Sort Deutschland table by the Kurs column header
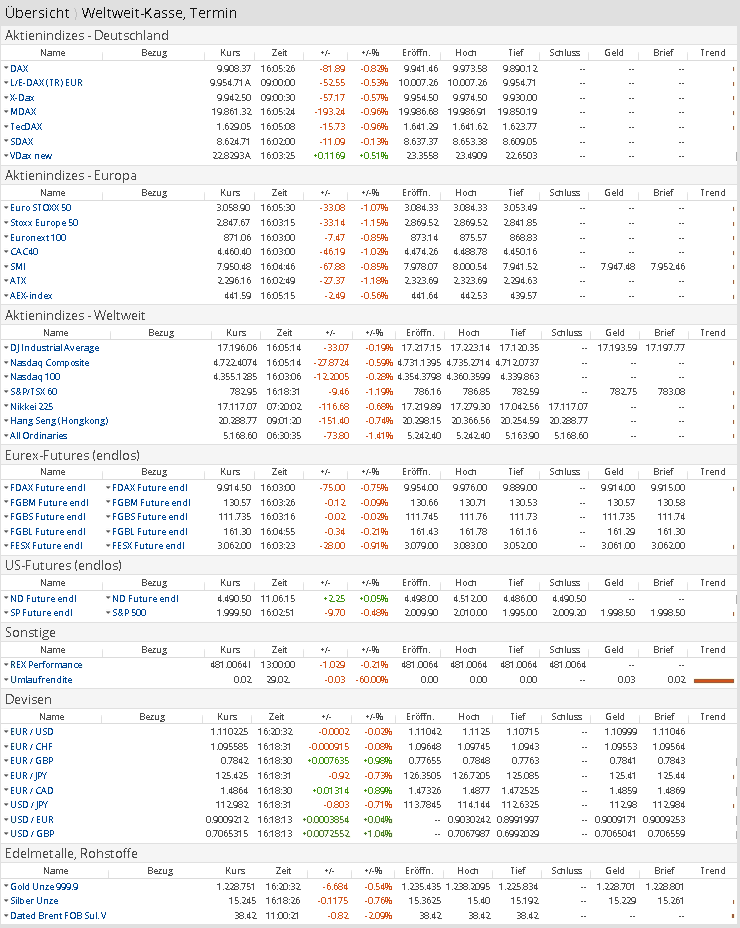This screenshot has height=928, width=740. pos(230,53)
